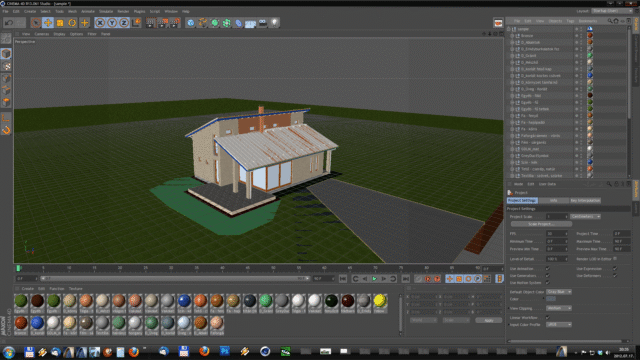Click the default object Color swatch
The width and height of the screenshot is (640, 360).
point(551,299)
